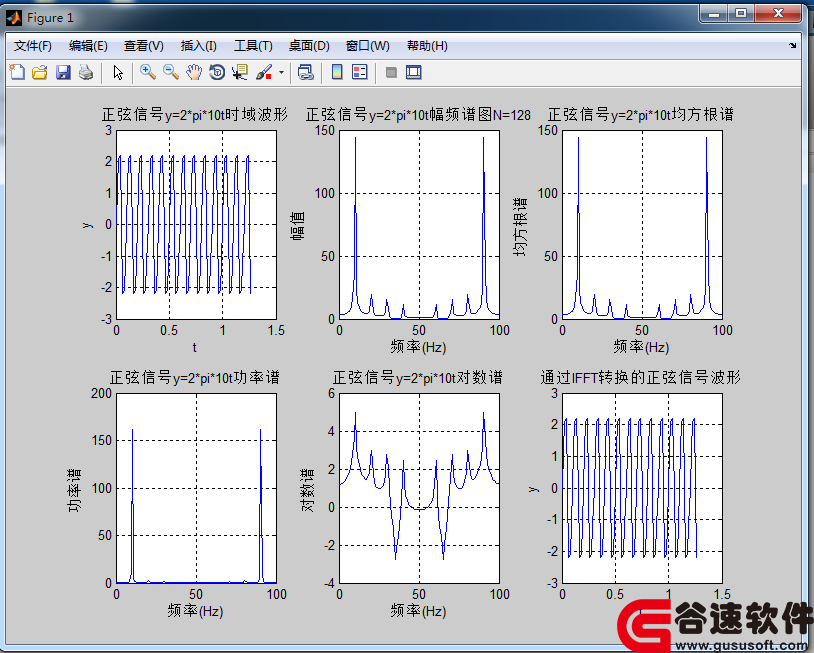Click the t x-axis label of the time-domain plot
The image size is (814, 653).
tap(195, 347)
